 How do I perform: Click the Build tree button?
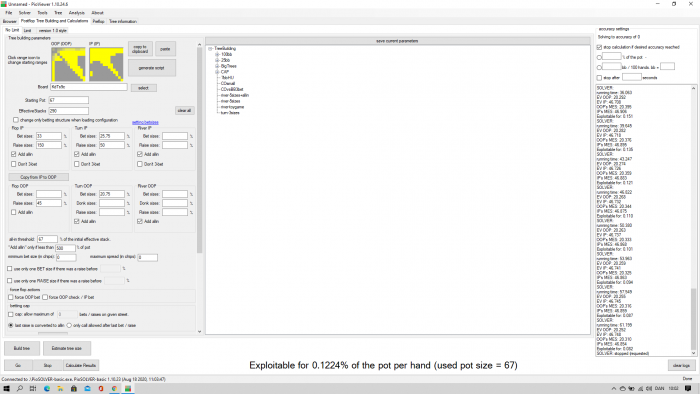(x=22, y=348)
